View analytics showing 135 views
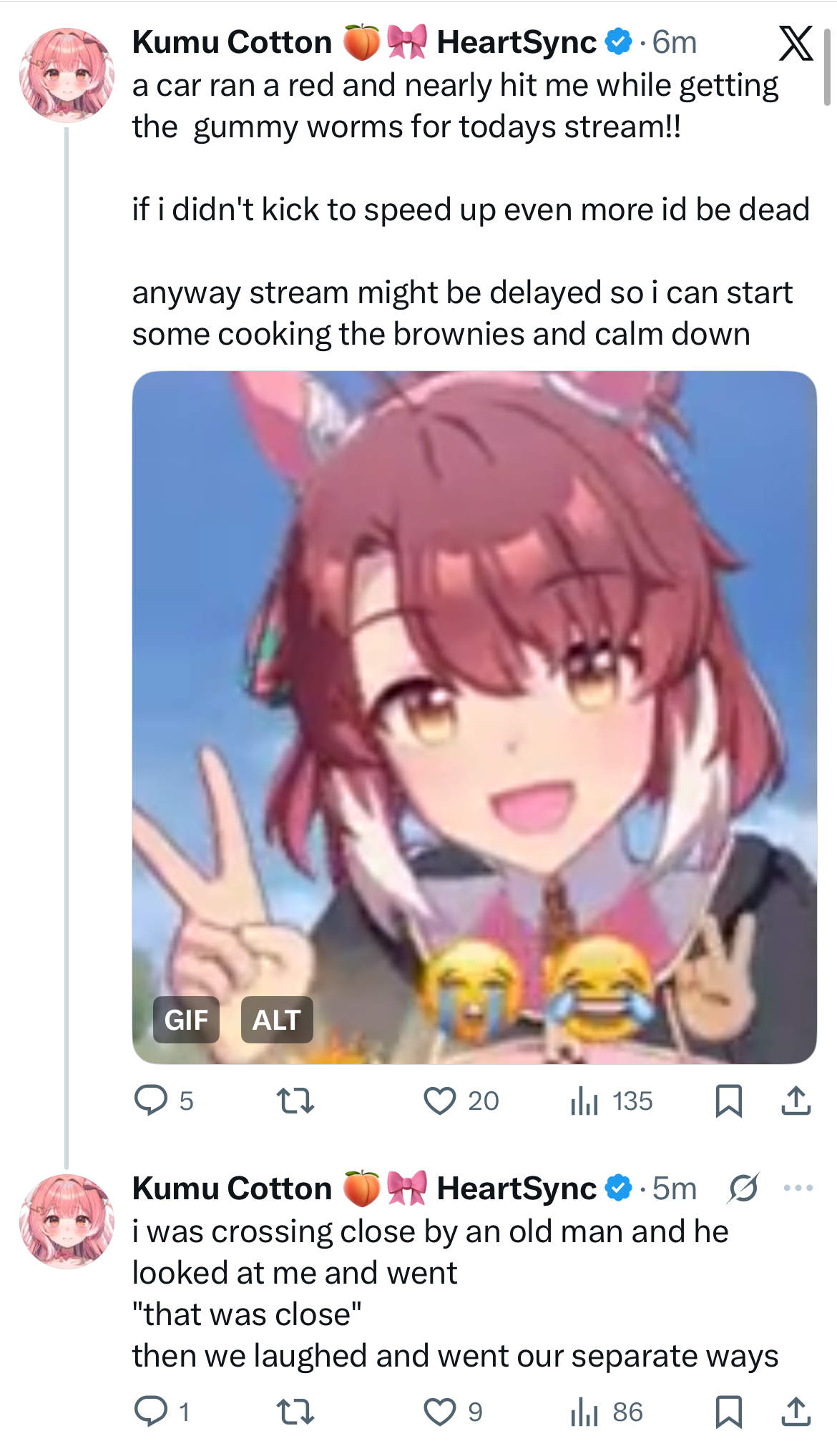The height and width of the screenshot is (1456, 837). [x=612, y=1101]
